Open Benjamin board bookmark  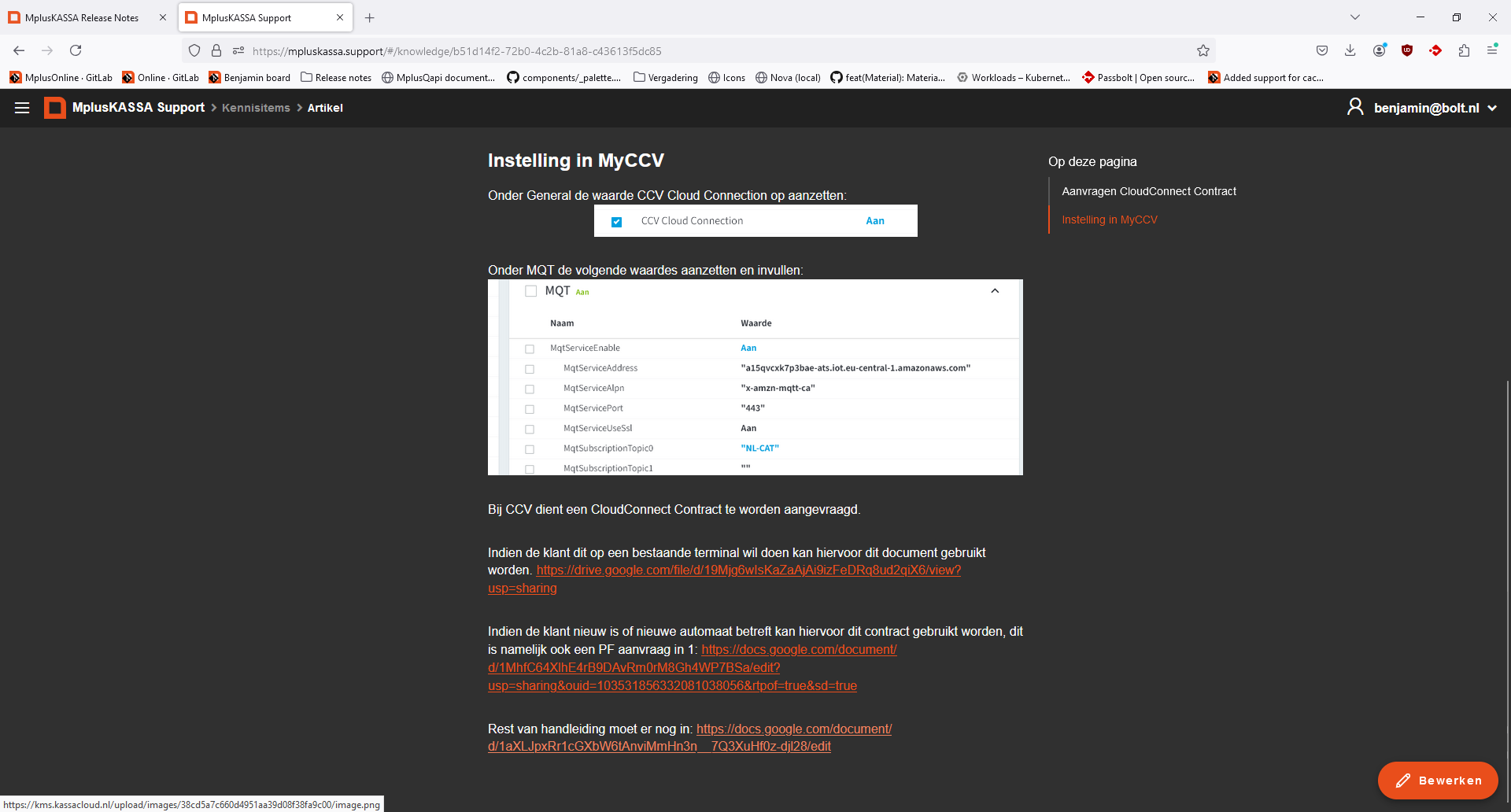(x=249, y=77)
